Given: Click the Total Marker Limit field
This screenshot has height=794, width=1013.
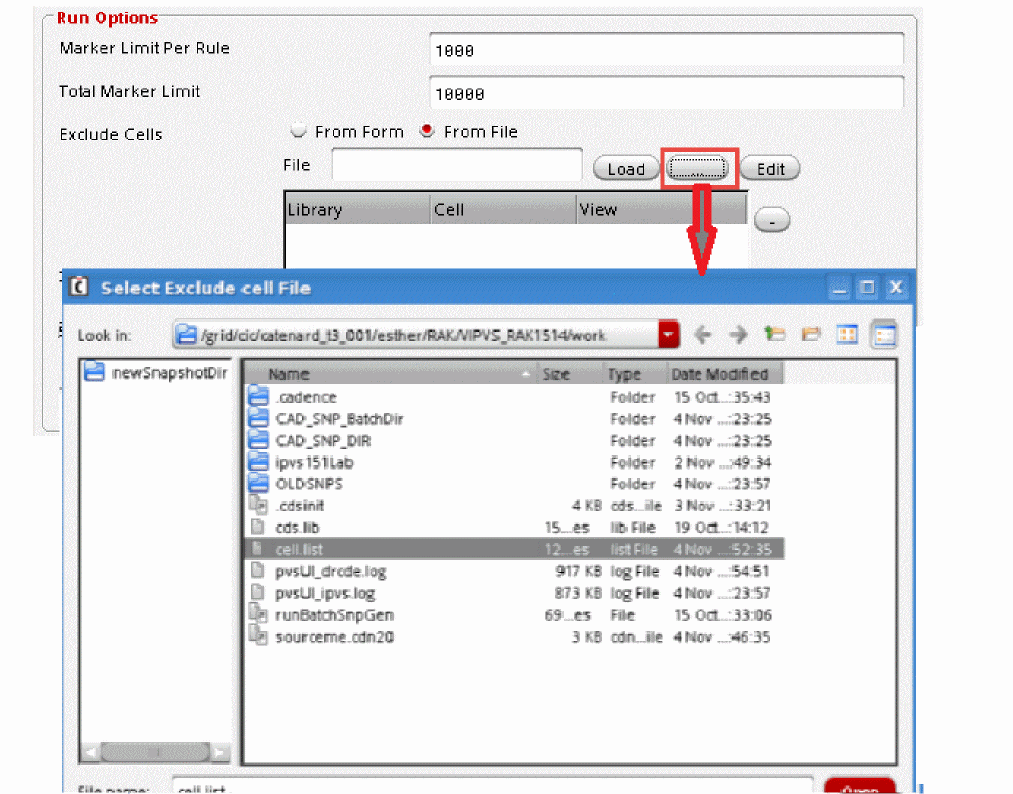Looking at the screenshot, I should pos(666,93).
